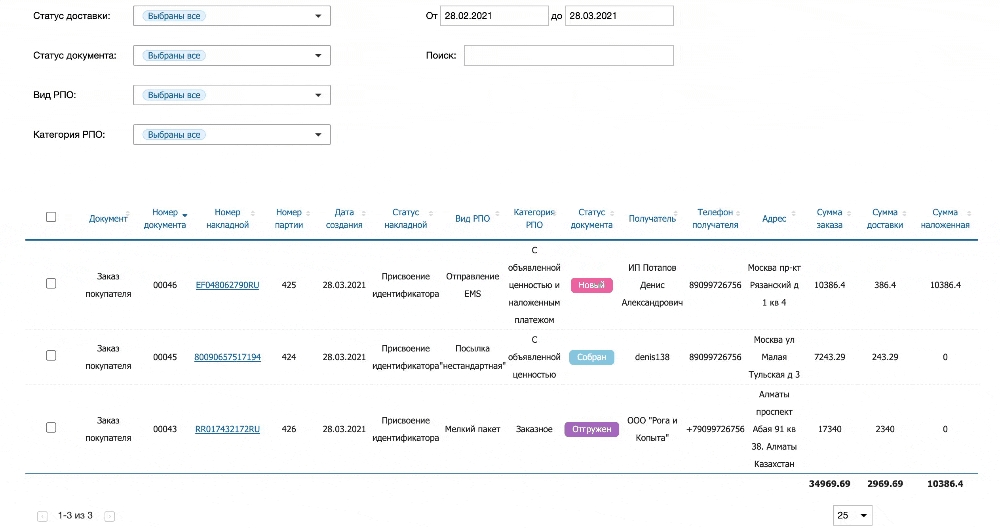Open waybill link EF048062790RU
The width and height of the screenshot is (1000, 528).
(x=227, y=285)
